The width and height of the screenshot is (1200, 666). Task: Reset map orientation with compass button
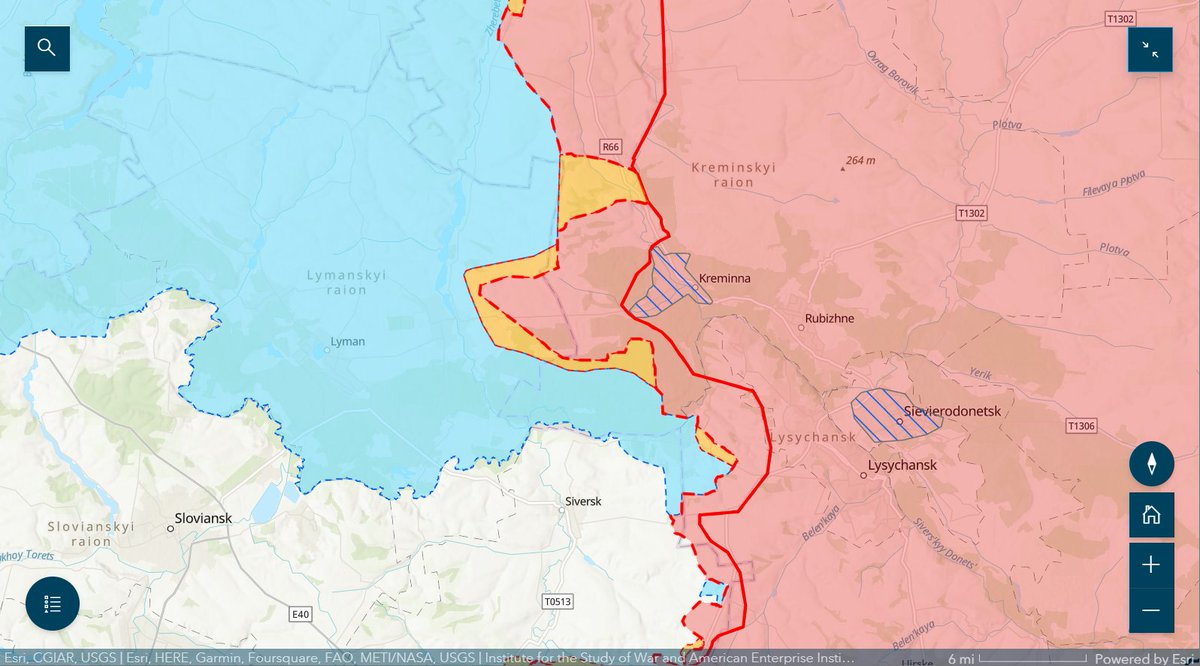1151,464
